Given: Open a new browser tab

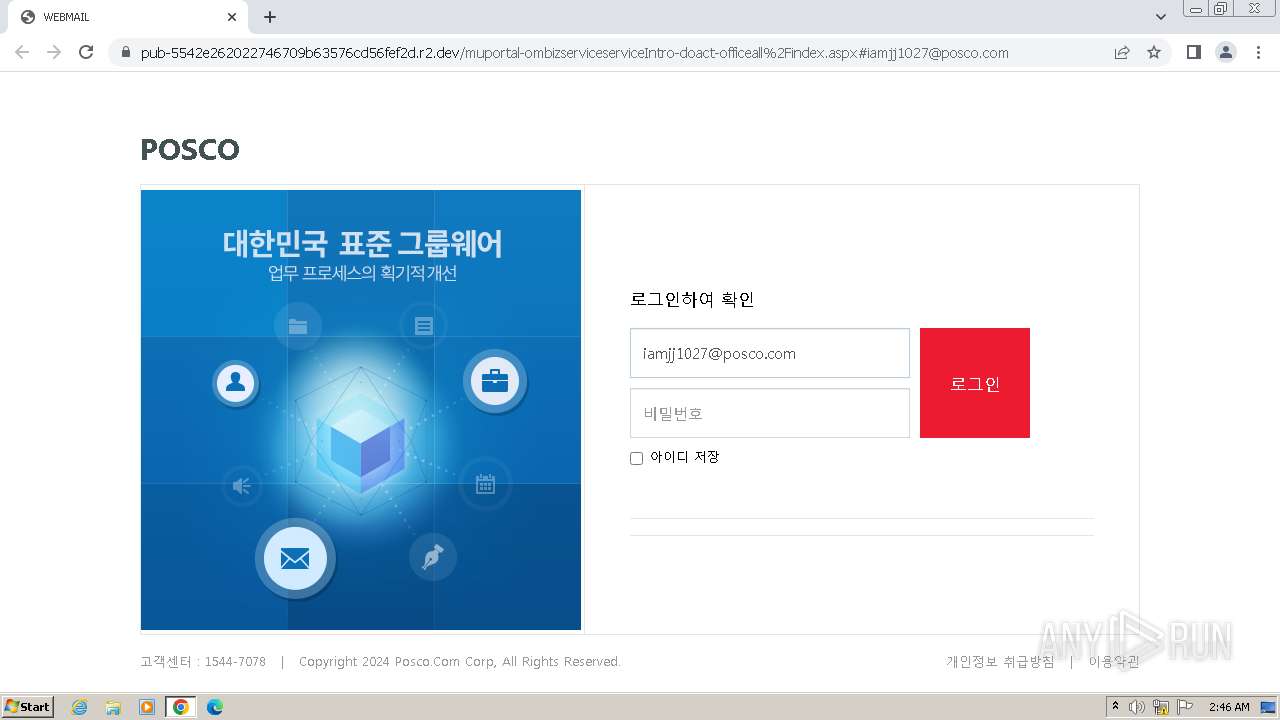Looking at the screenshot, I should pyautogui.click(x=270, y=17).
